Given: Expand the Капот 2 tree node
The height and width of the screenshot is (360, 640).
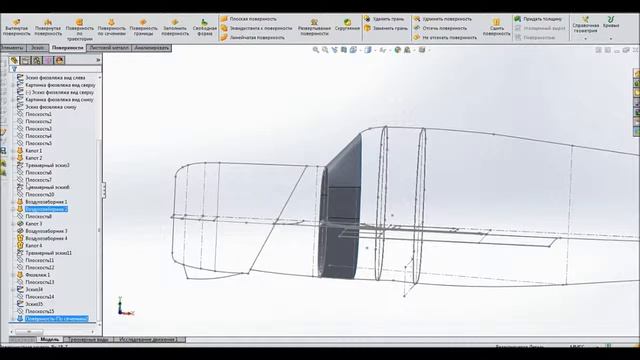Looking at the screenshot, I should coord(13,158).
